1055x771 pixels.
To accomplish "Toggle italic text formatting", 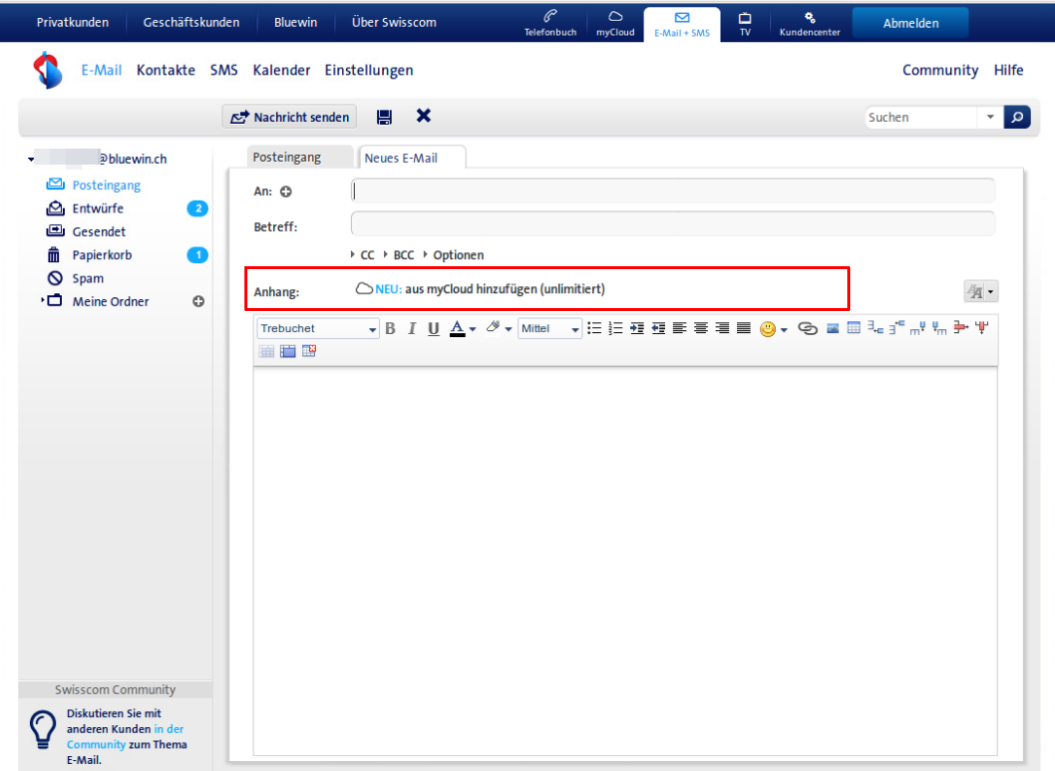I will [411, 329].
